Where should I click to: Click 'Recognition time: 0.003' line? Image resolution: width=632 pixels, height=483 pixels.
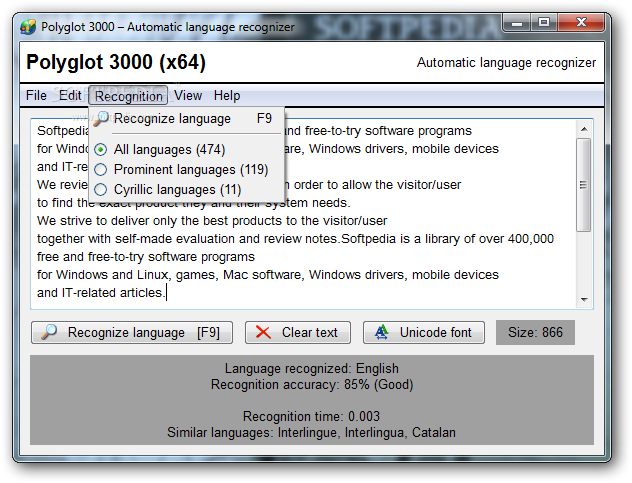(311, 416)
